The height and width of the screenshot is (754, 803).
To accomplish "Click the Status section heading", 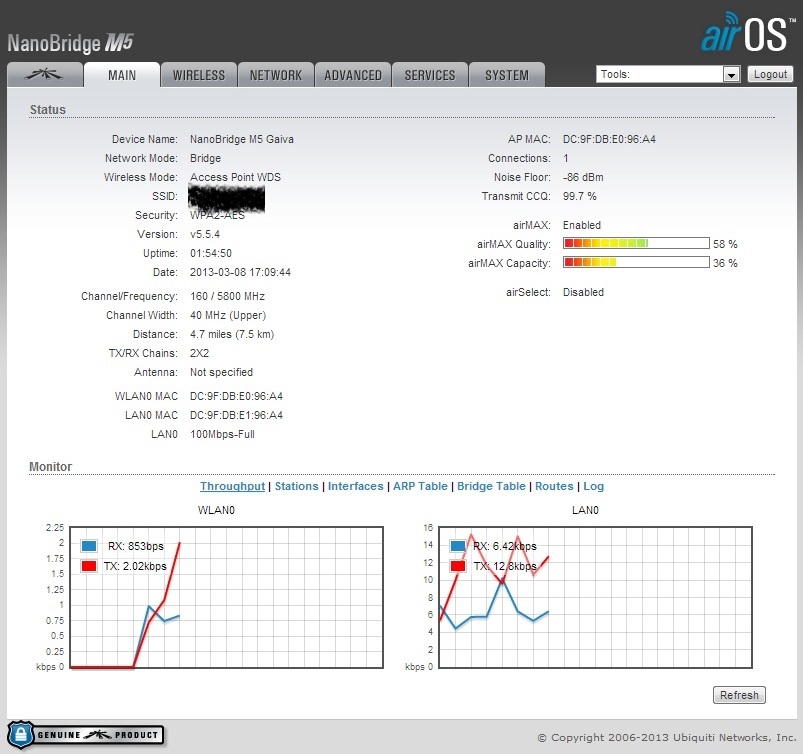I will (x=48, y=110).
